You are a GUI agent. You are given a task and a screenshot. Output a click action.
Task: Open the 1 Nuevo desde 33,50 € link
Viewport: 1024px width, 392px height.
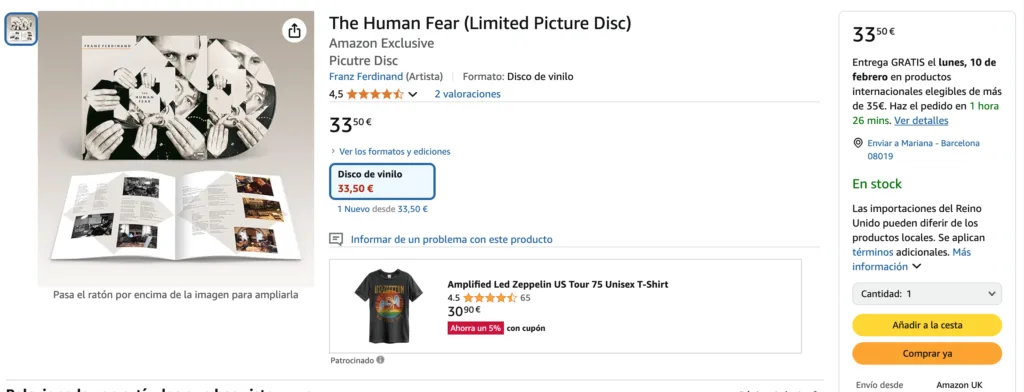coord(383,209)
